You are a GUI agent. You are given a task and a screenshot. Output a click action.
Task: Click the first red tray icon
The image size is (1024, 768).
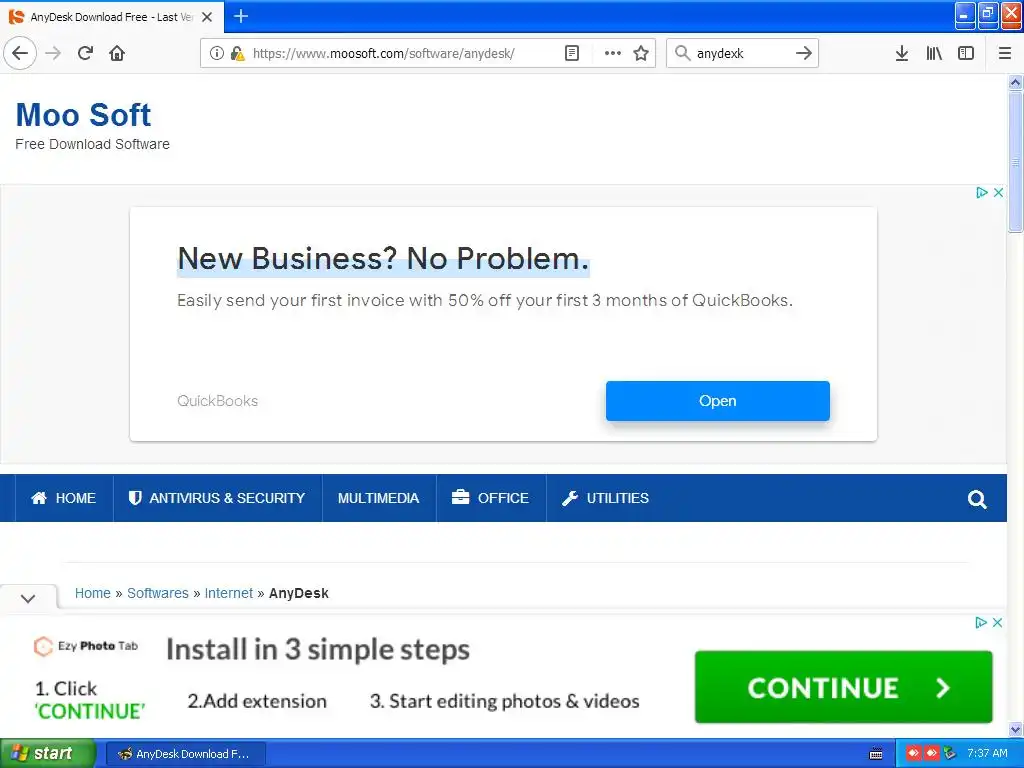click(x=913, y=754)
